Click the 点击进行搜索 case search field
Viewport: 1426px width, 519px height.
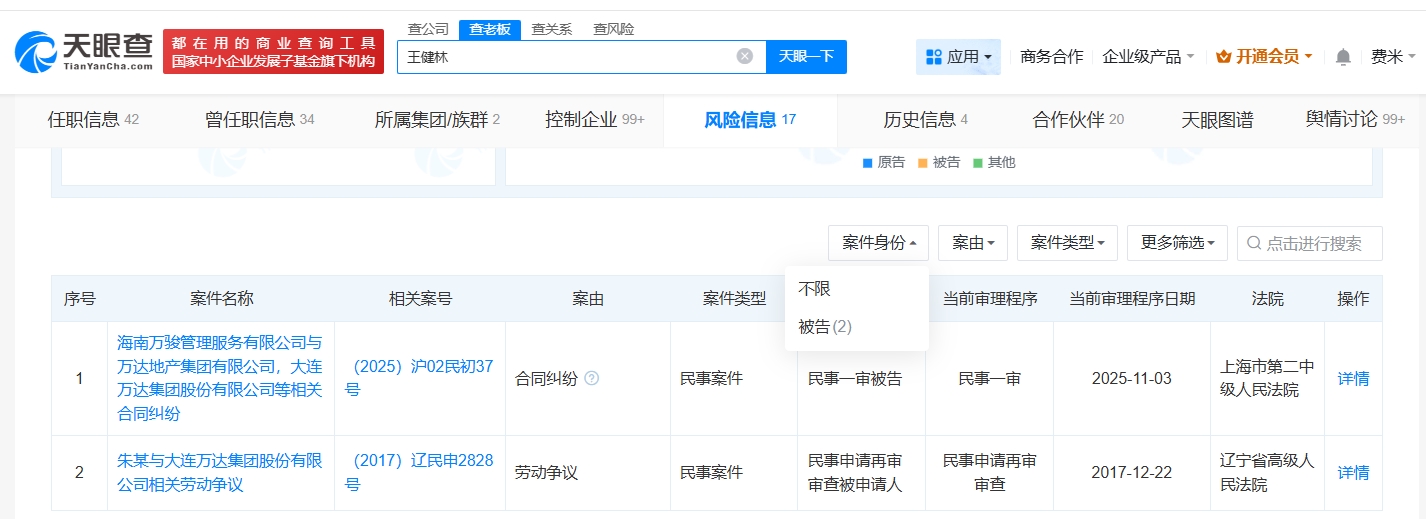[x=1310, y=243]
